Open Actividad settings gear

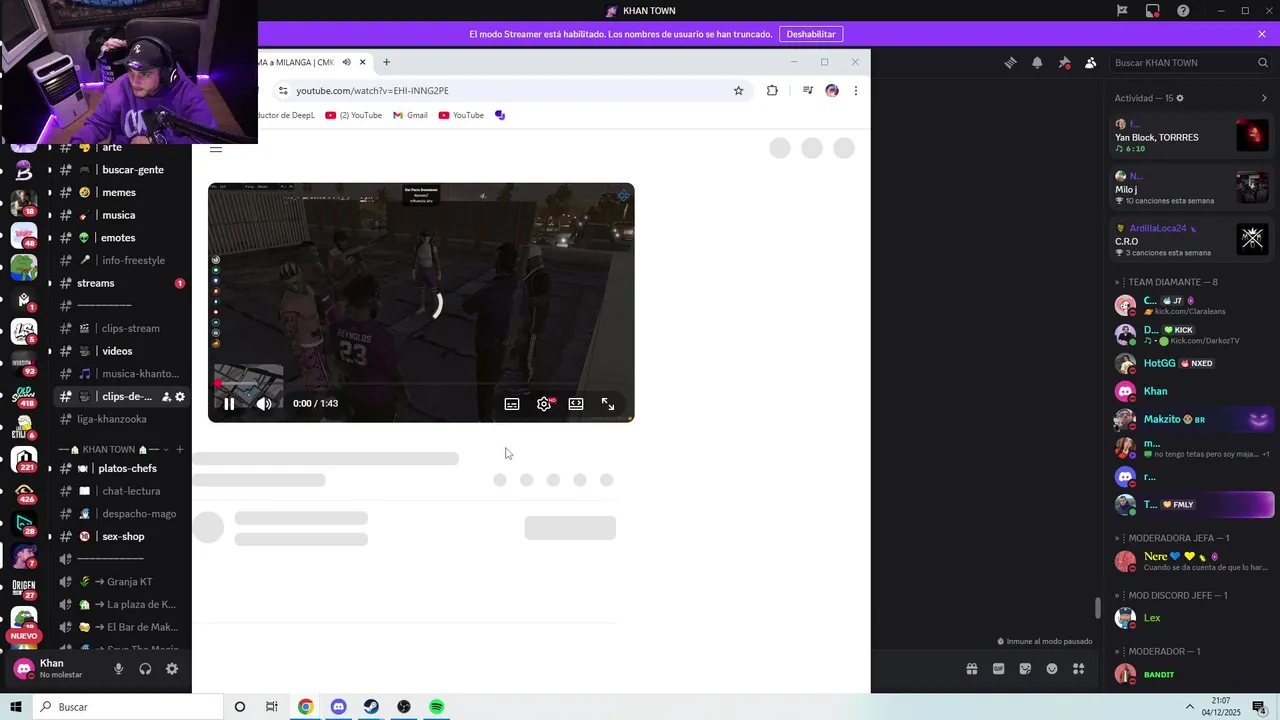pyautogui.click(x=1180, y=98)
